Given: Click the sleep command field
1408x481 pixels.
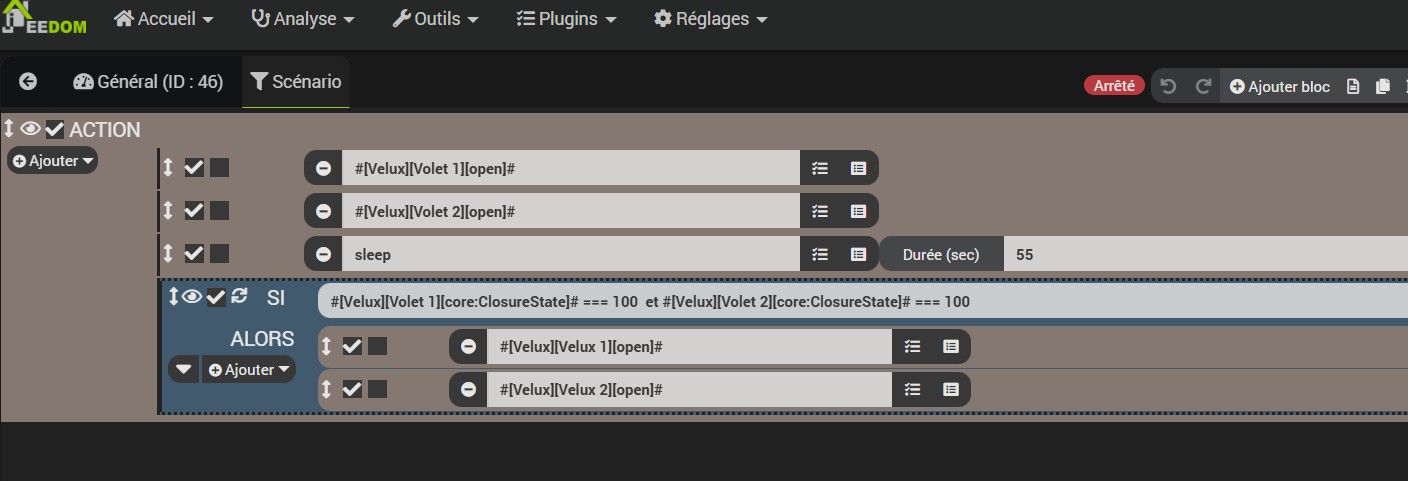Looking at the screenshot, I should [x=571, y=254].
